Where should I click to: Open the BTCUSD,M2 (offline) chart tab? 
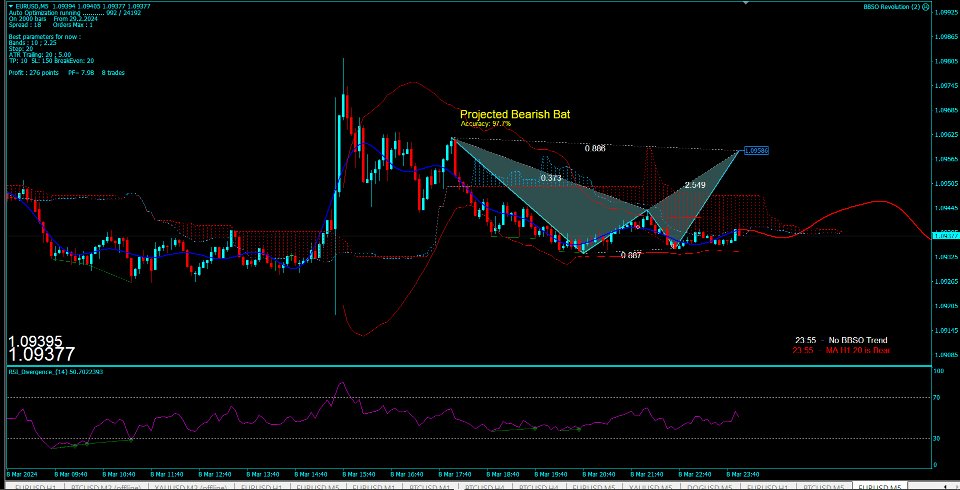pyautogui.click(x=105, y=486)
